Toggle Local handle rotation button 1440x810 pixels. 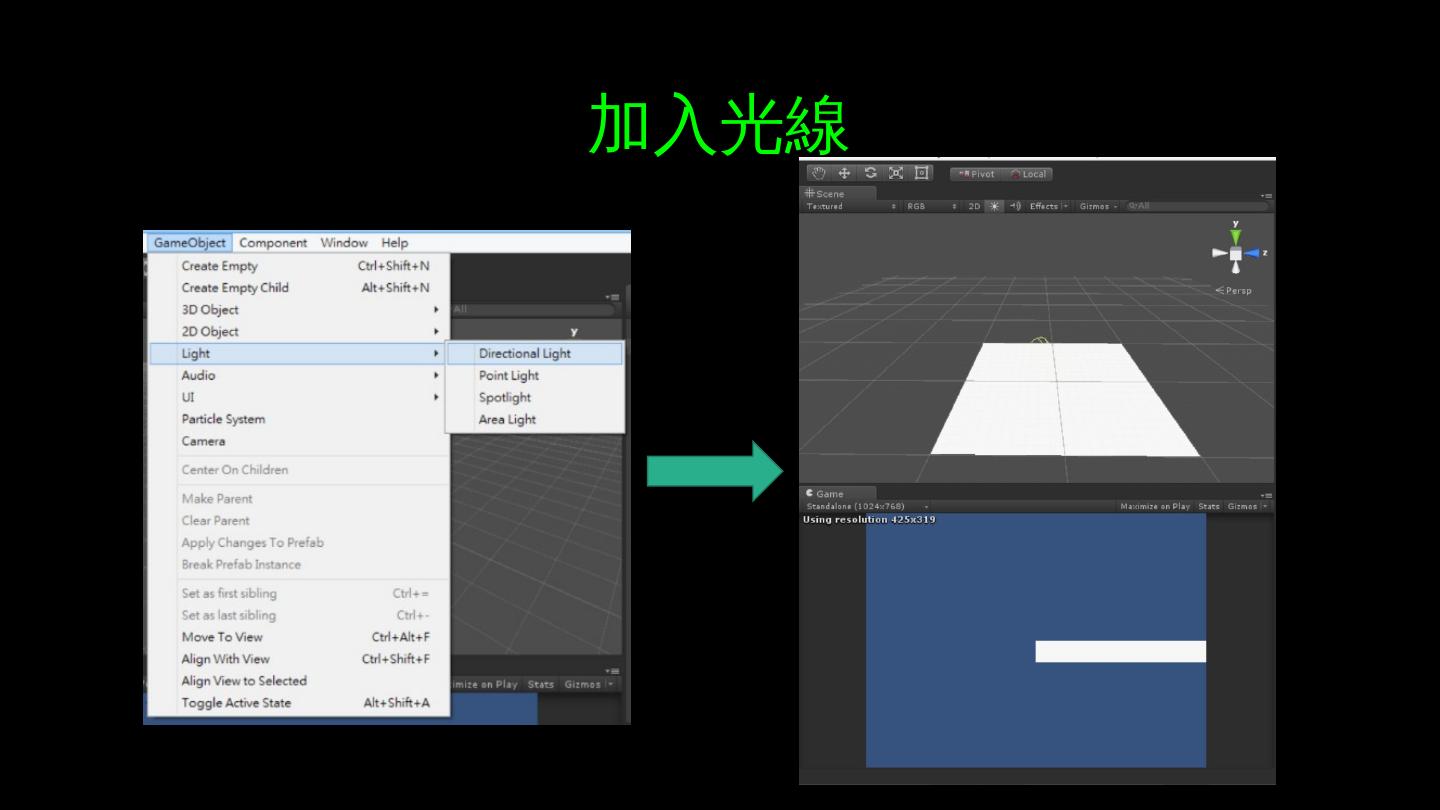(1028, 174)
